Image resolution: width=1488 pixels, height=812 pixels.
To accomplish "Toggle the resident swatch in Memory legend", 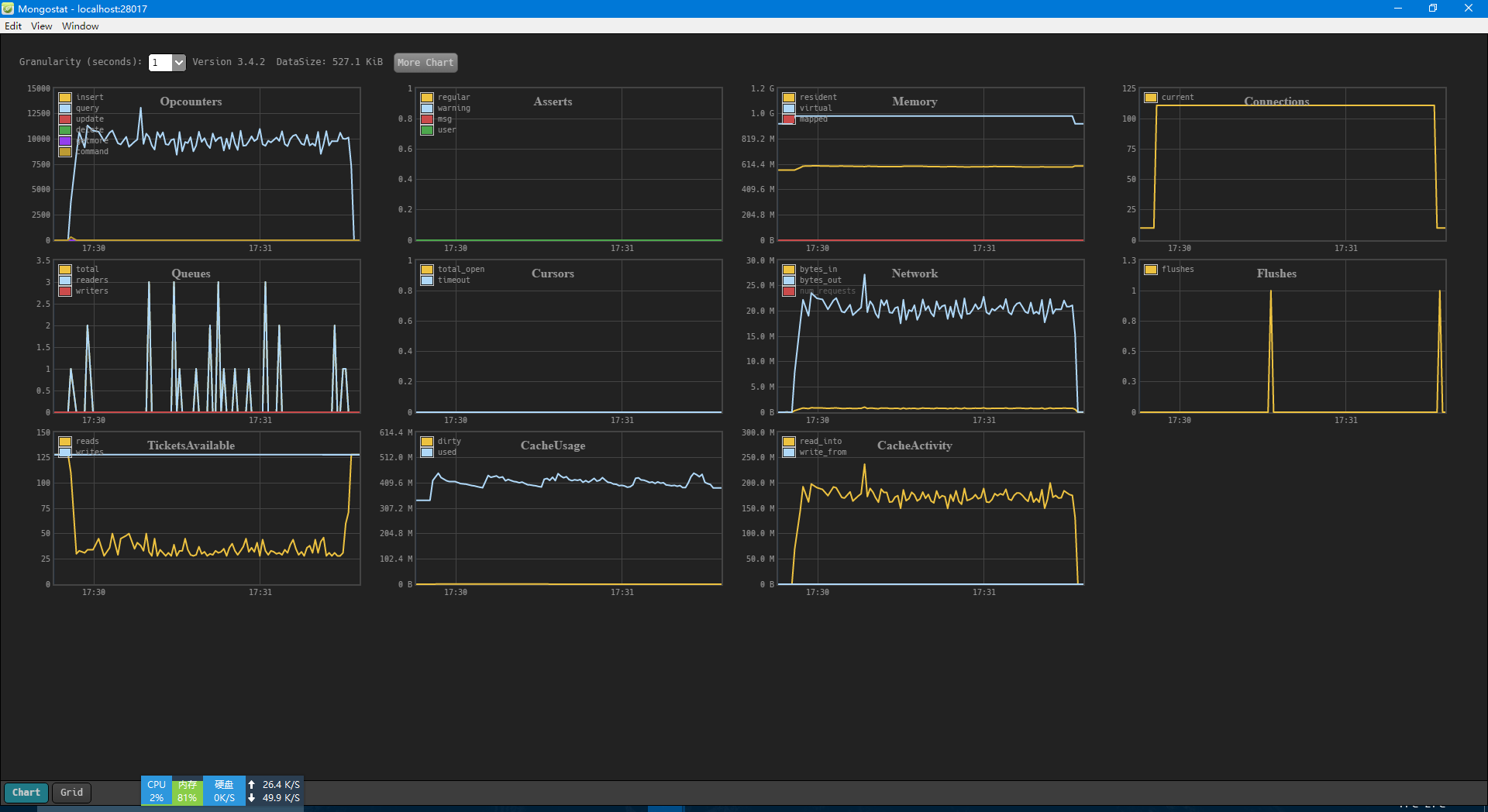I will (x=789, y=98).
